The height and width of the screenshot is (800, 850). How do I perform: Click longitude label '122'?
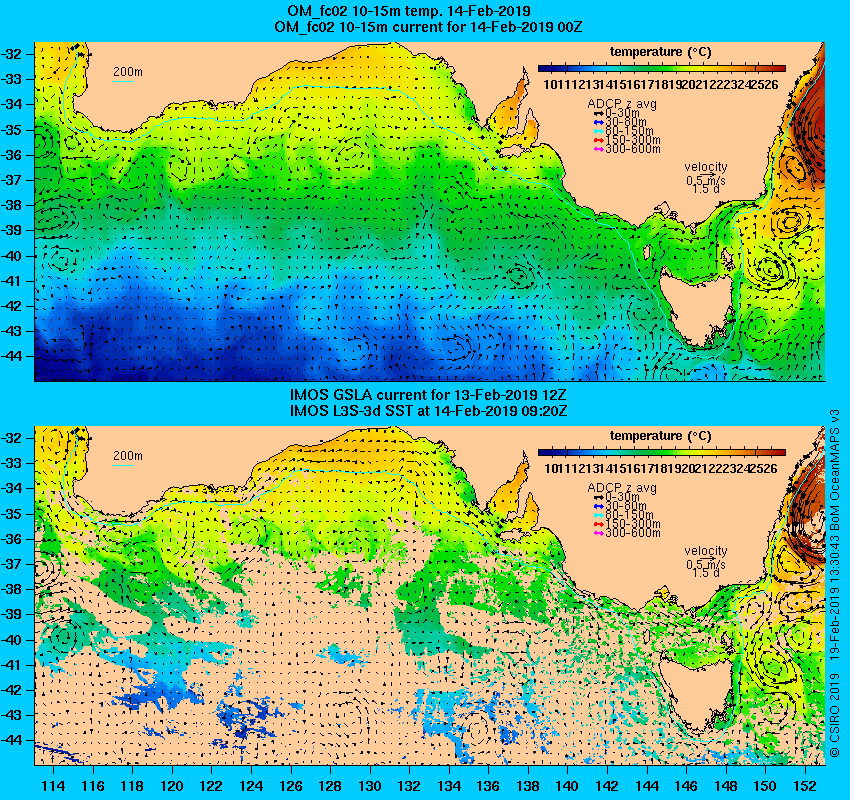click(x=211, y=785)
